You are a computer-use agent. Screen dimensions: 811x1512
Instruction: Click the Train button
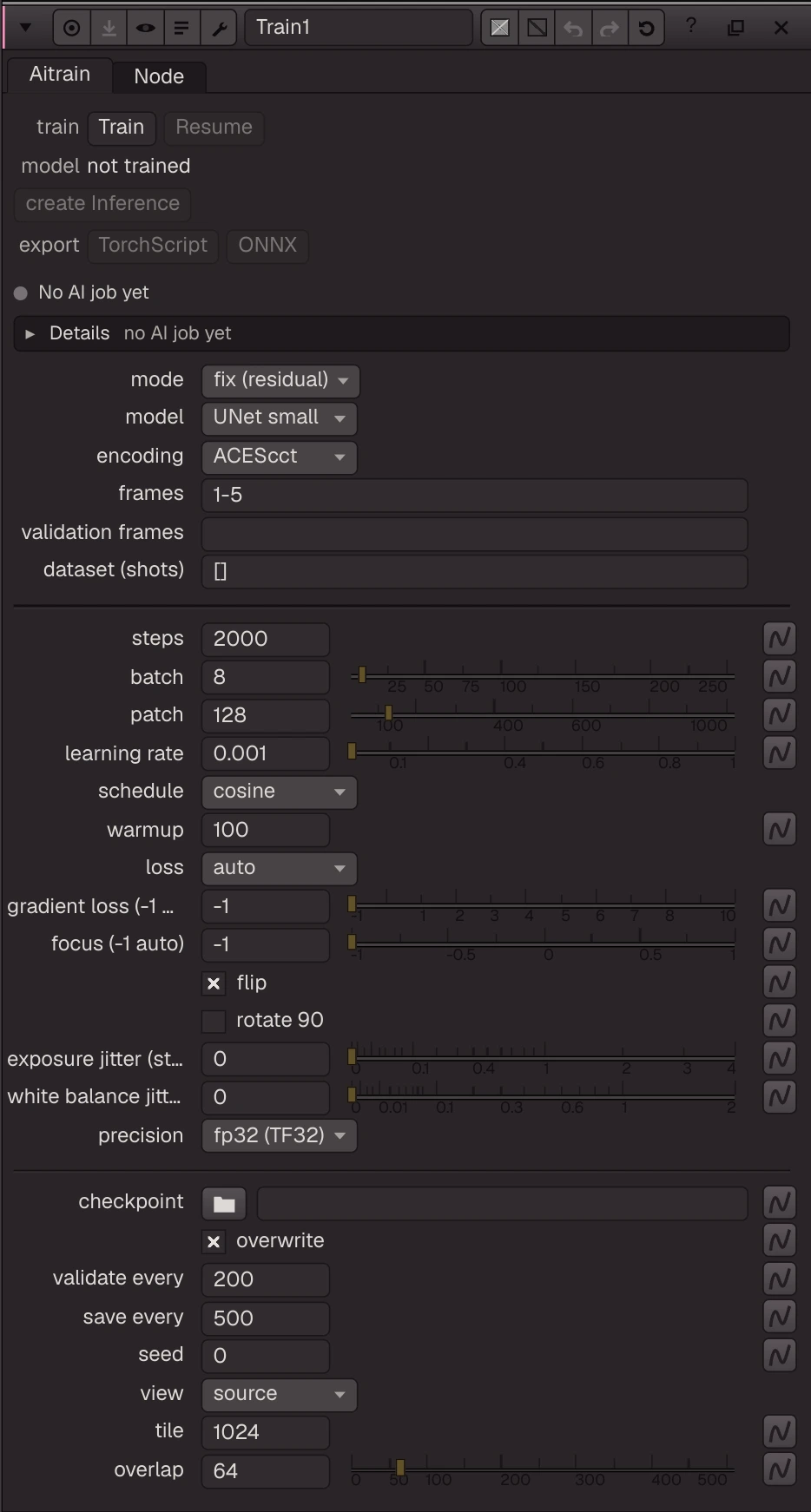122,128
